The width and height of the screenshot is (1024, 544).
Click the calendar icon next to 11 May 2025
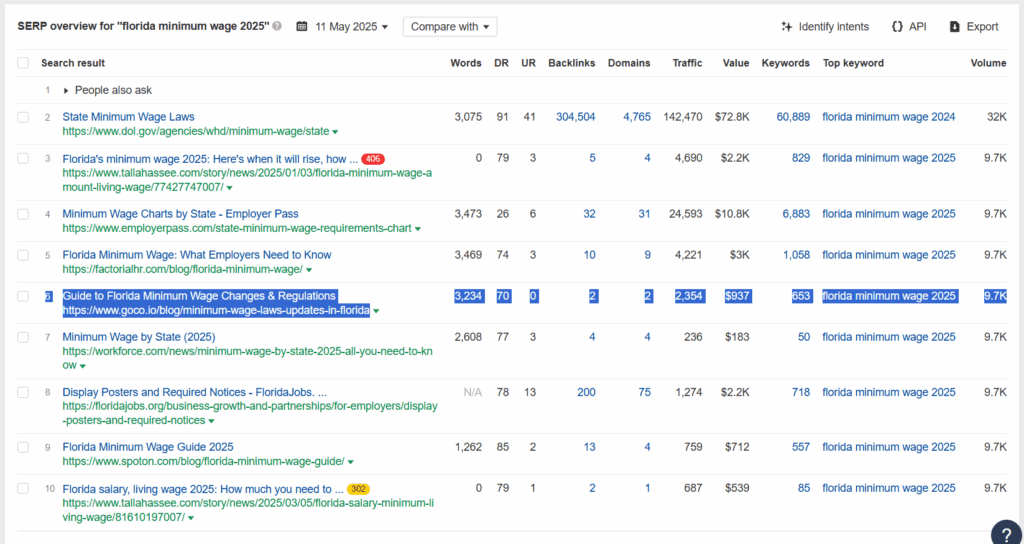pos(302,27)
